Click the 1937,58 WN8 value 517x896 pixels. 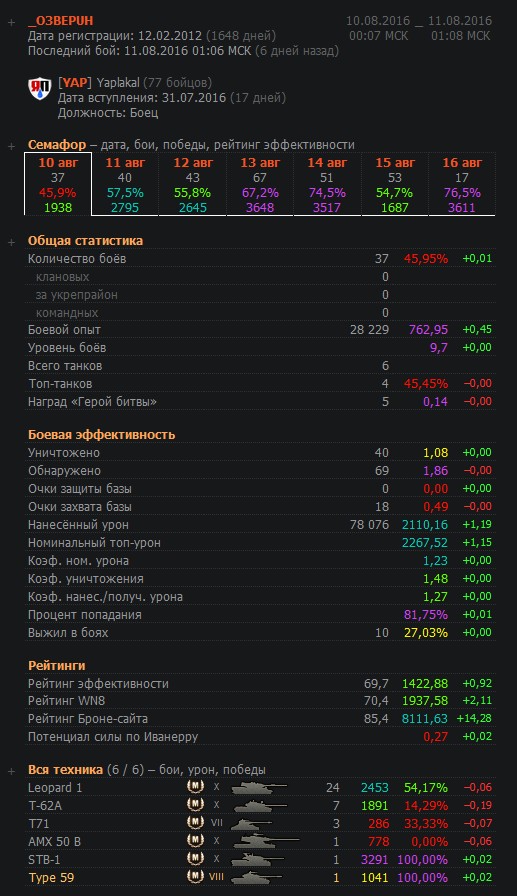coord(425,701)
